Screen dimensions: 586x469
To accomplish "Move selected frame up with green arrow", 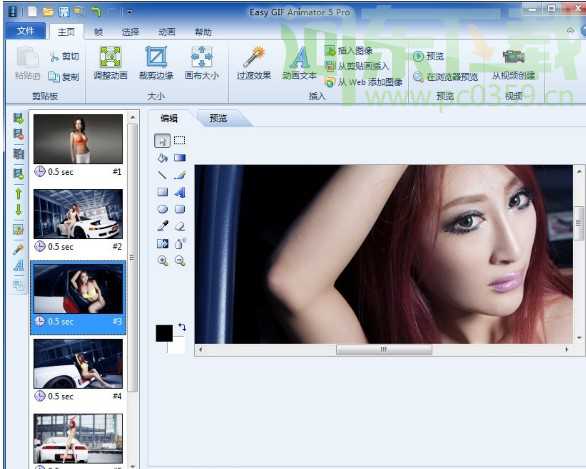I will click(x=18, y=194).
